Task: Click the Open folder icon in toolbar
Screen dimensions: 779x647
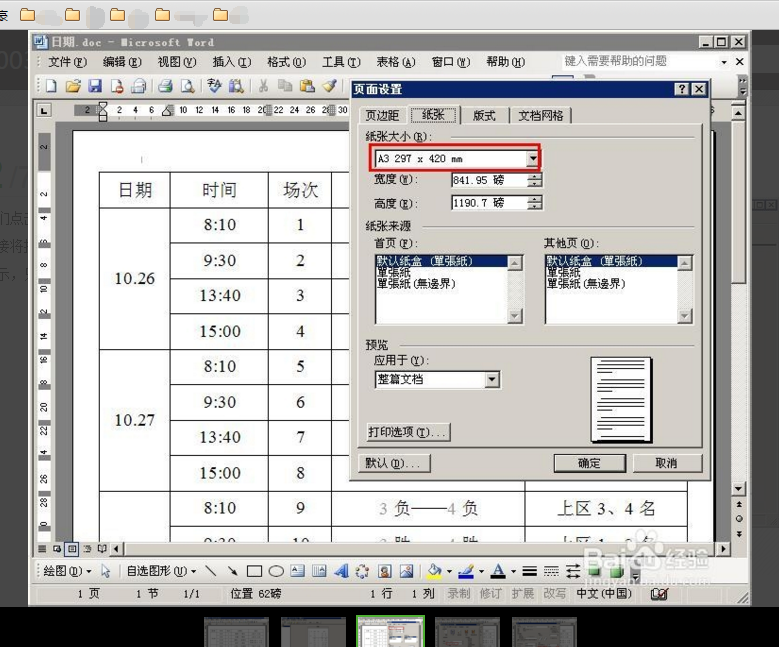Action: tap(73, 87)
